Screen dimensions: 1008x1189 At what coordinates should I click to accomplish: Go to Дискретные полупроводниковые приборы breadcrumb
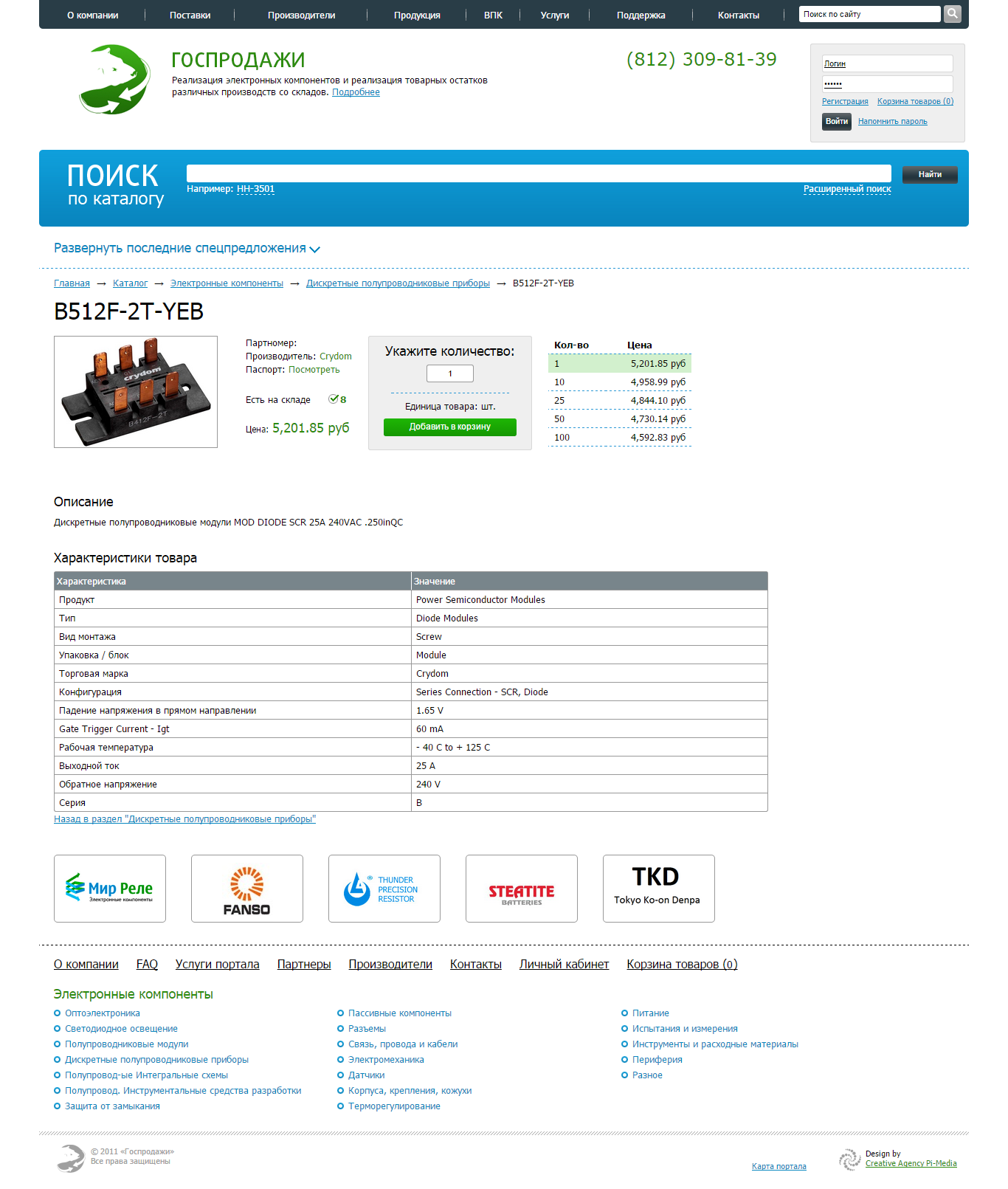398,283
